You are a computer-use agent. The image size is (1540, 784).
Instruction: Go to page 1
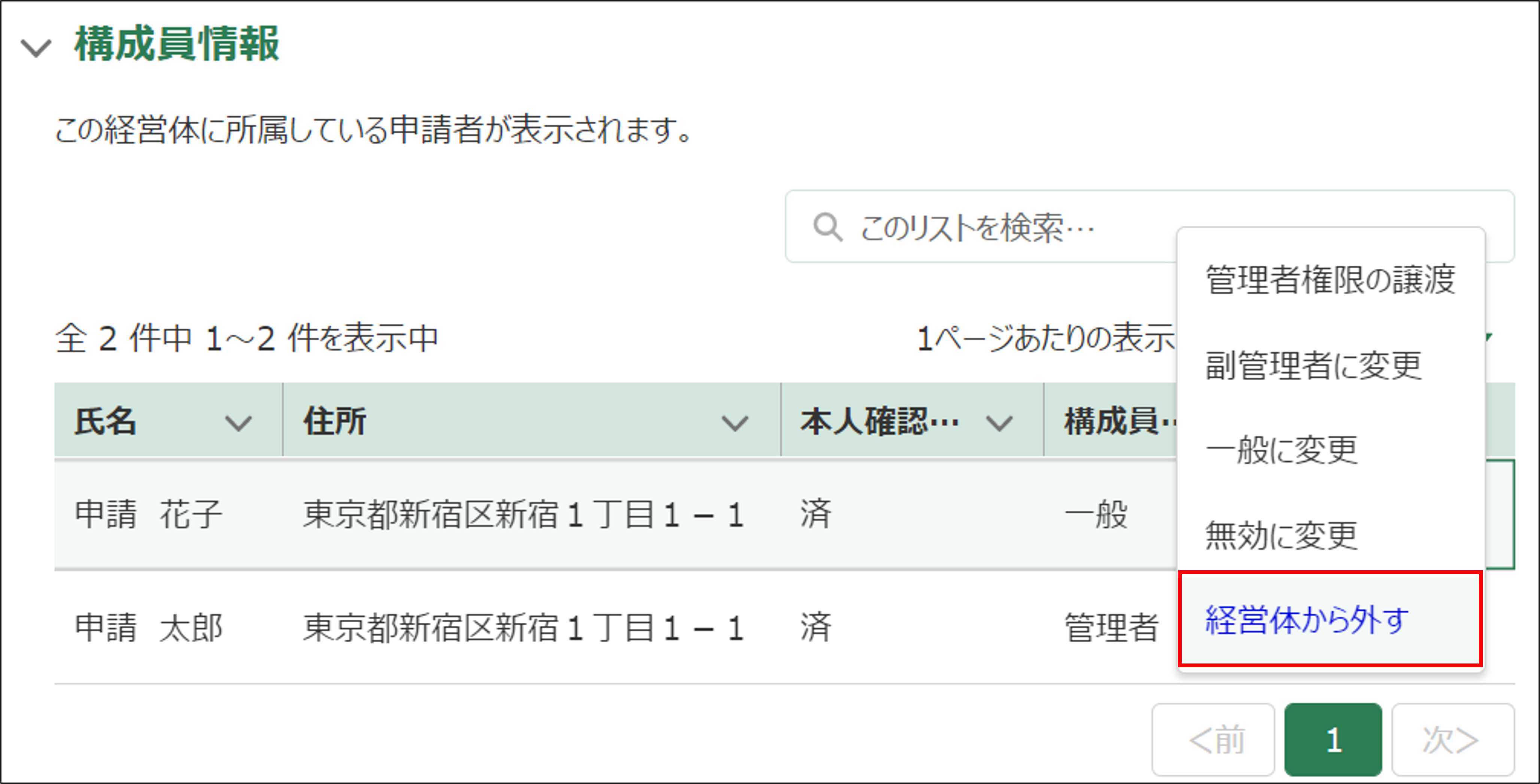[x=1333, y=740]
